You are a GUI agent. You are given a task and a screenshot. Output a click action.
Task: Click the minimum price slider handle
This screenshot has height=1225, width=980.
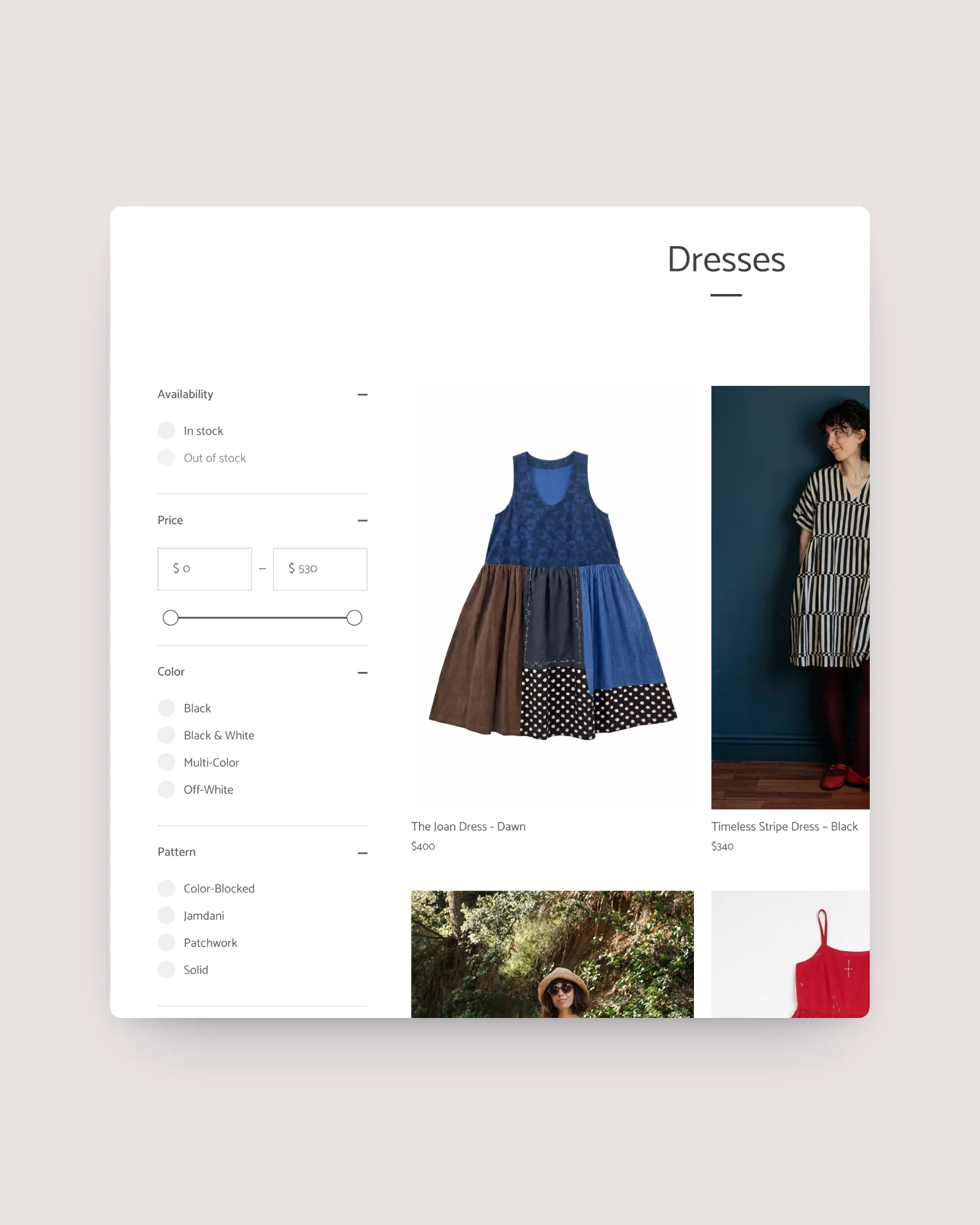[171, 618]
